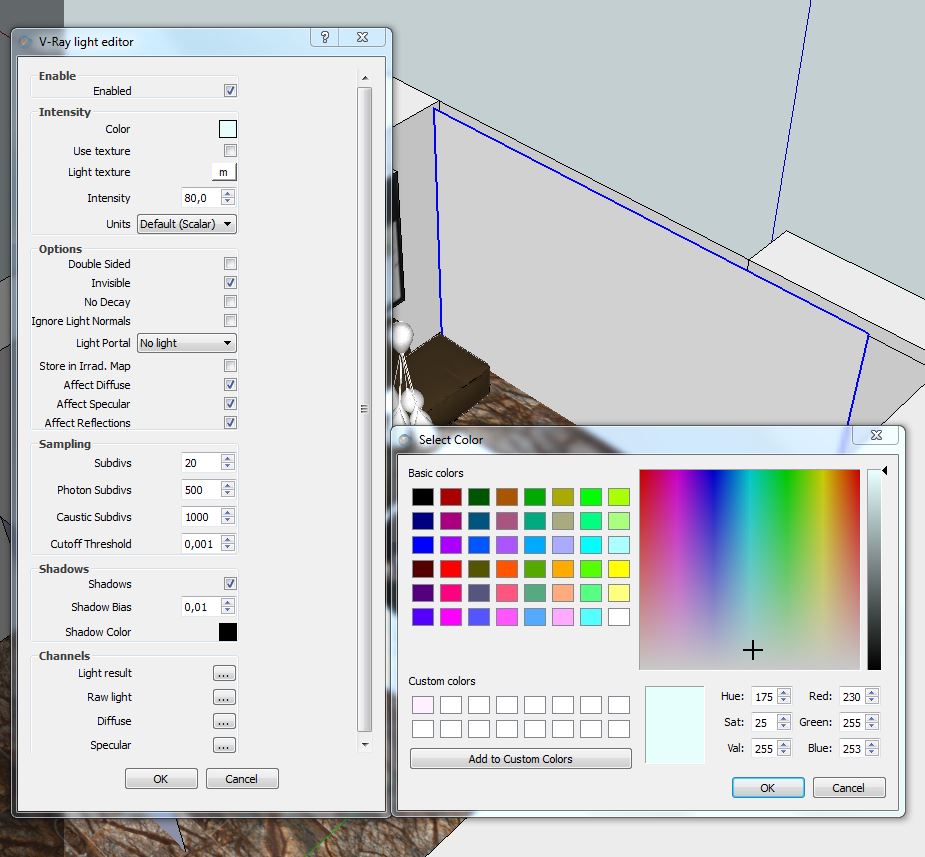Enable the No Decay checkbox
Image resolution: width=925 pixels, height=857 pixels.
click(230, 302)
